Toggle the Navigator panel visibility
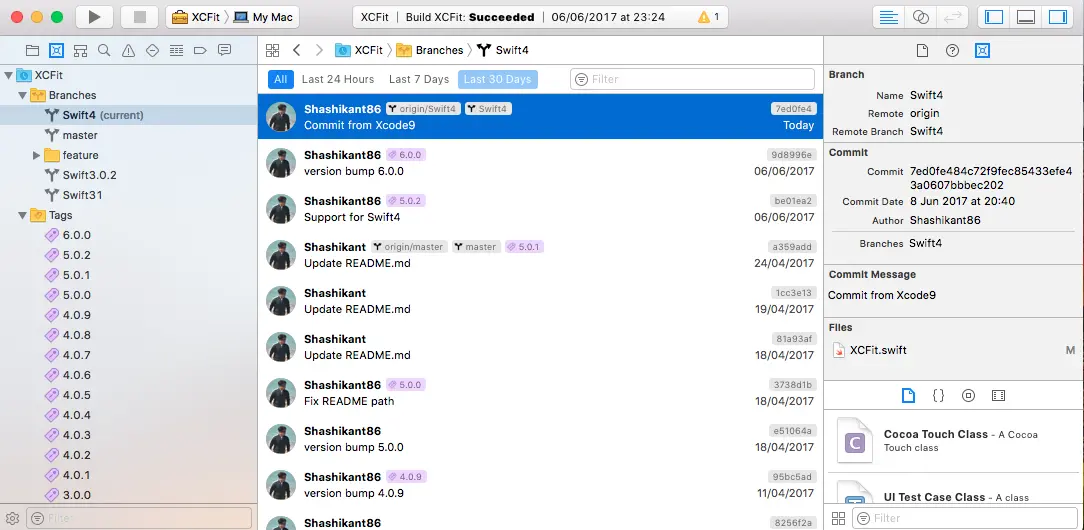Screen dimensions: 1084x530 point(994,17)
